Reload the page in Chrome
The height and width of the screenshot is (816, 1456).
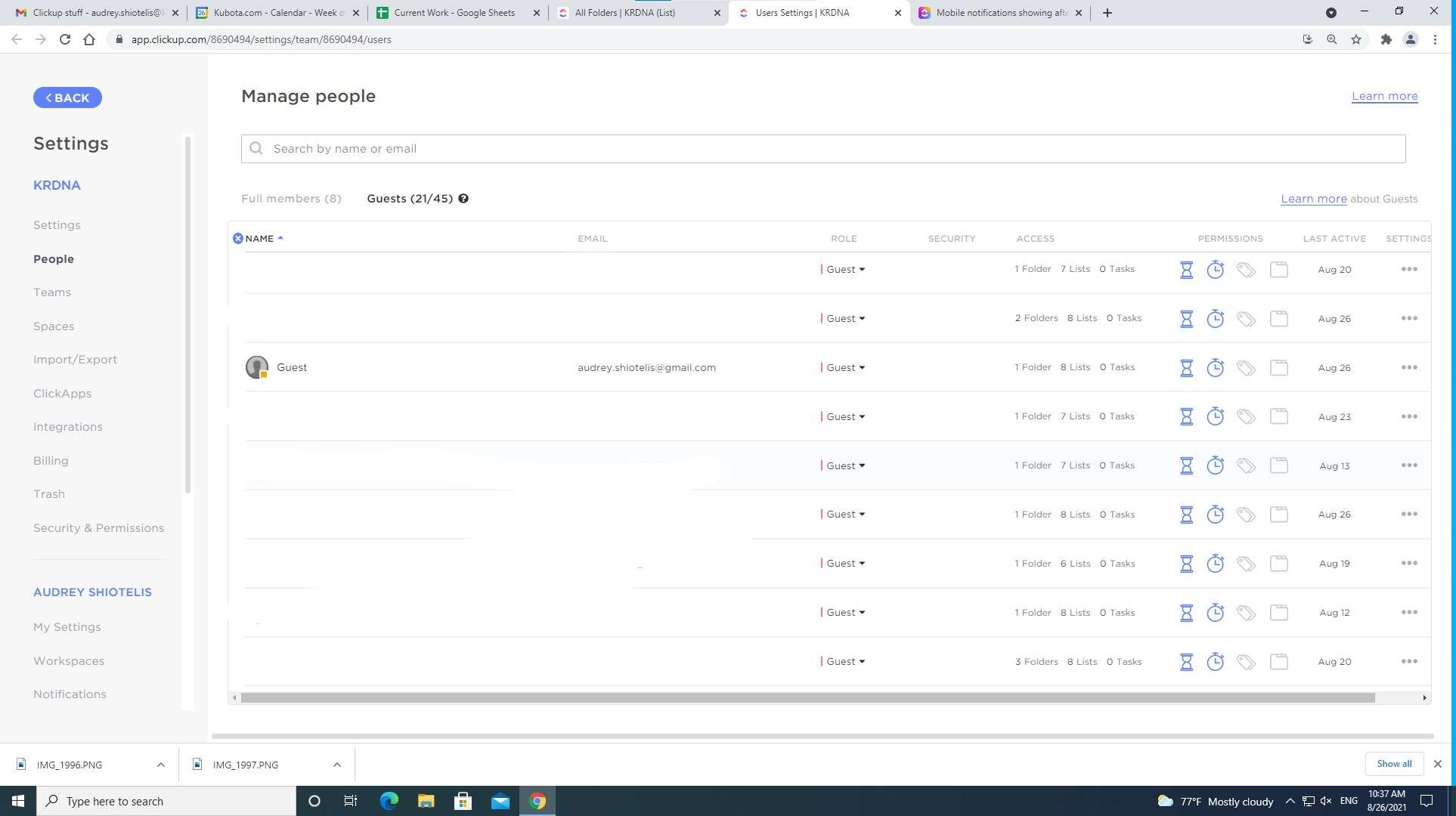coord(65,39)
